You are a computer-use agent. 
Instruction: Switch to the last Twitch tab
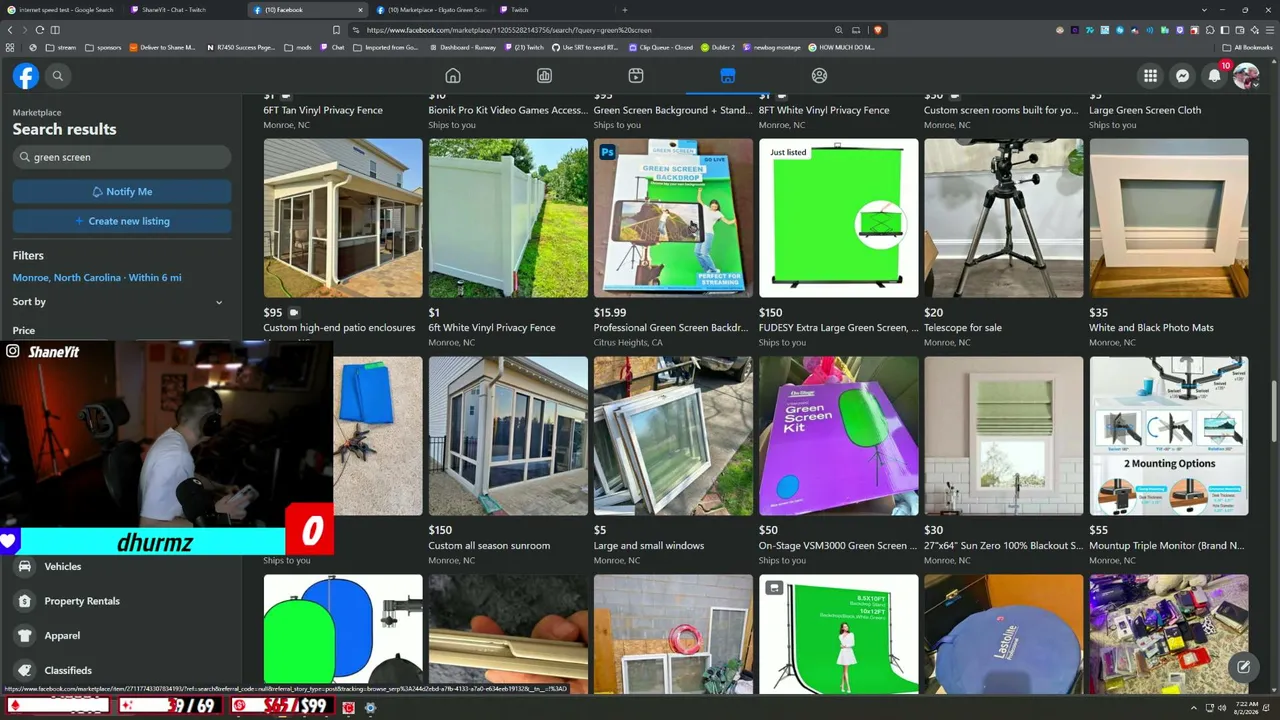pyautogui.click(x=555, y=10)
